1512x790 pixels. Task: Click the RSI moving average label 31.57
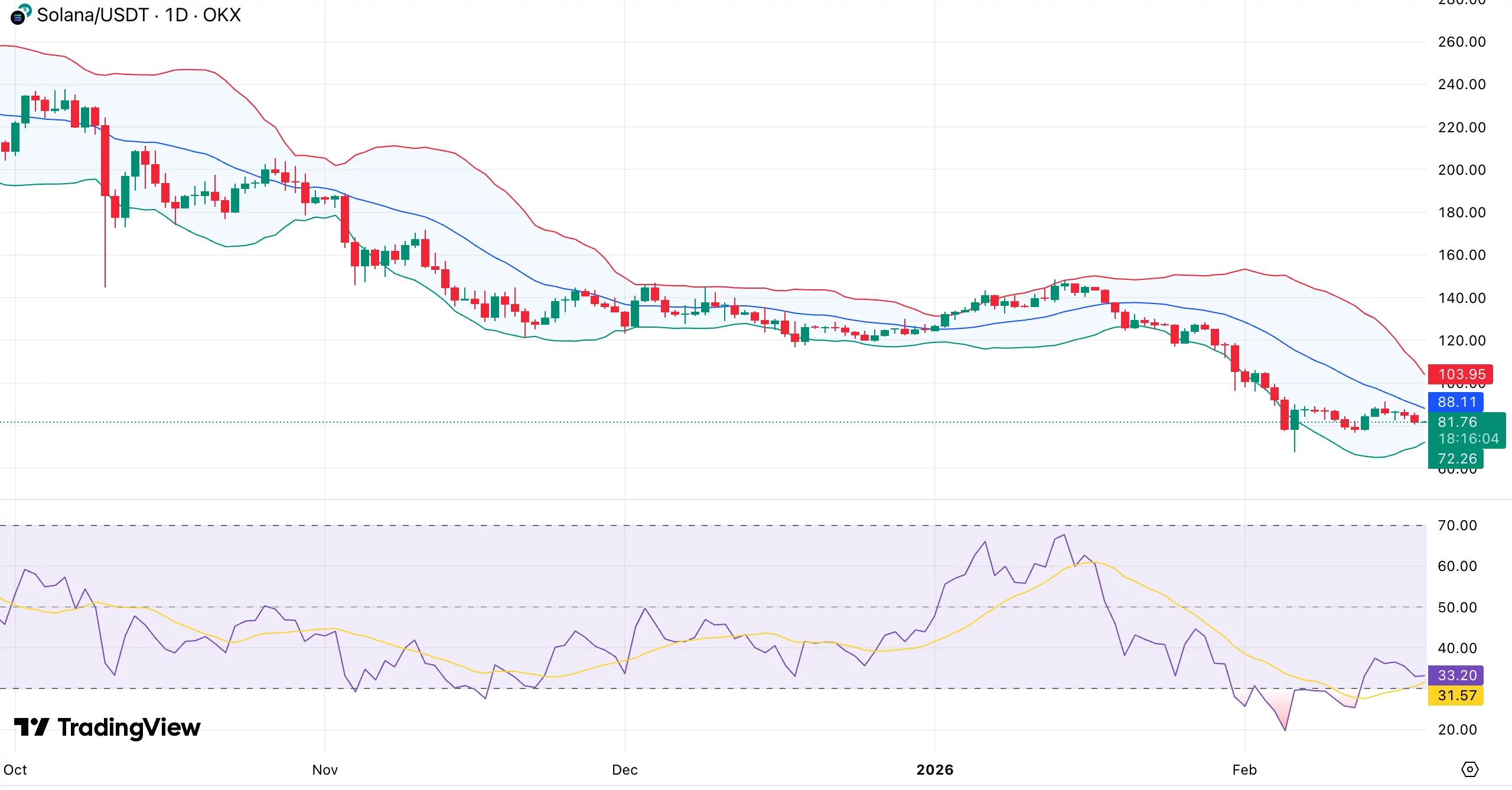1456,696
